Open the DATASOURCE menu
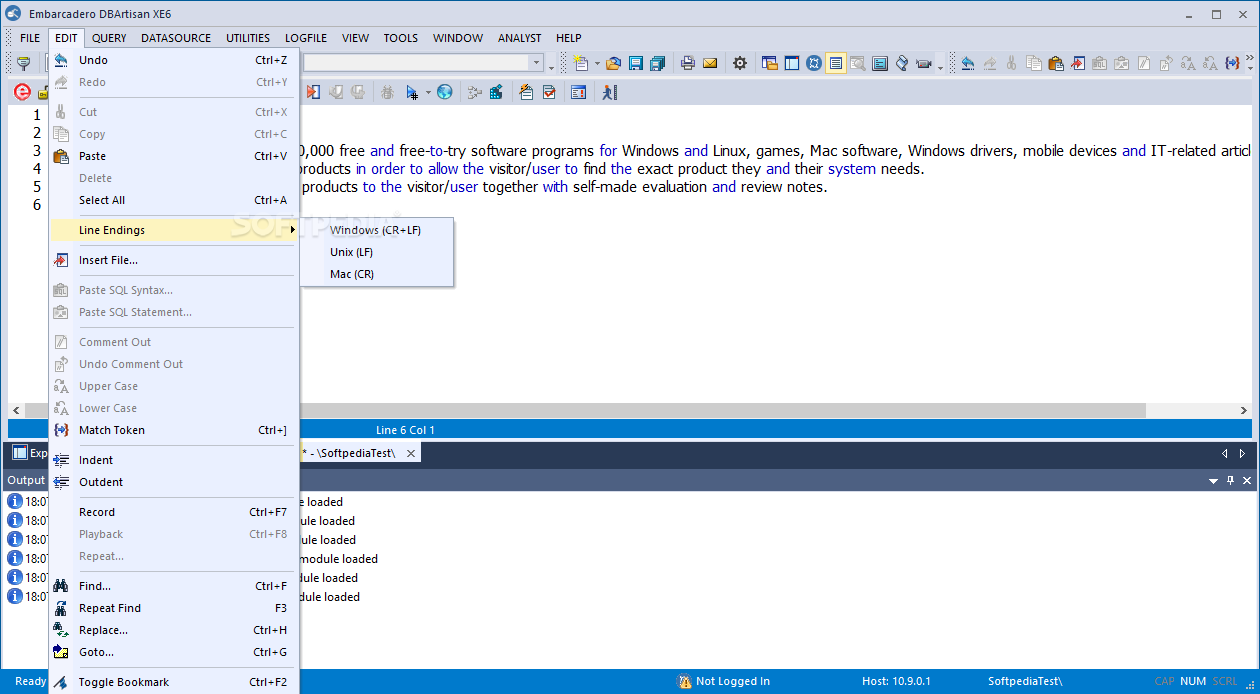The height and width of the screenshot is (694, 1260). 176,38
